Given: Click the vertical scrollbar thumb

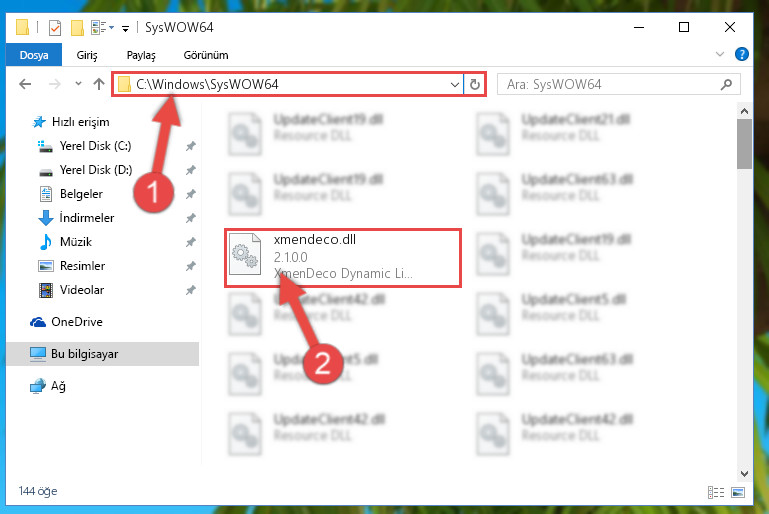Looking at the screenshot, I should pyautogui.click(x=744, y=144).
